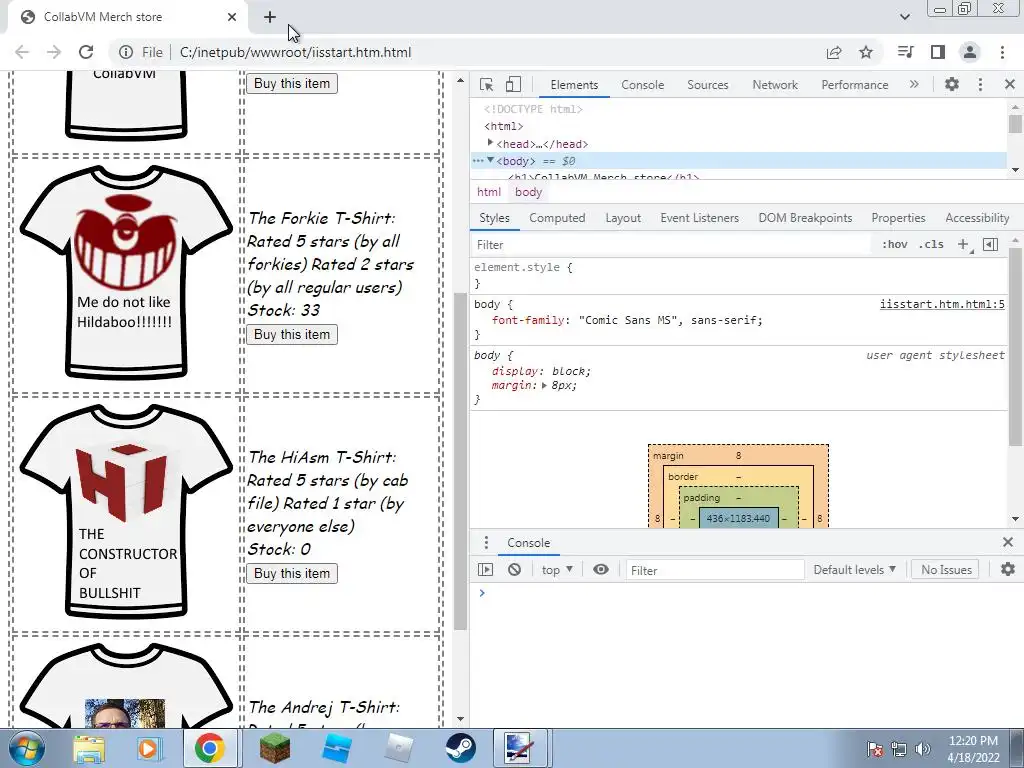
Task: Close the DevTools panel
Action: [1010, 84]
